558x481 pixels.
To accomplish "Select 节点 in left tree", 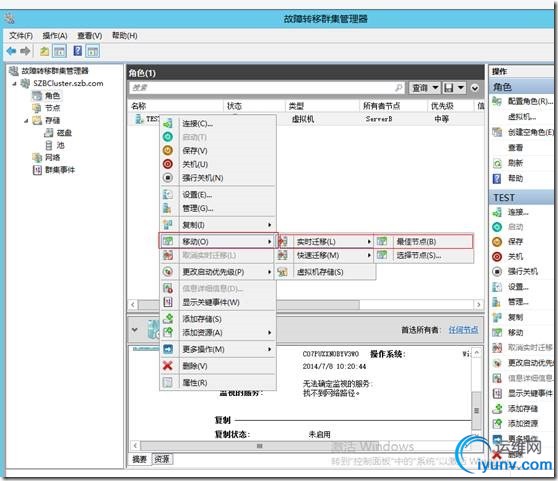I will (52, 108).
